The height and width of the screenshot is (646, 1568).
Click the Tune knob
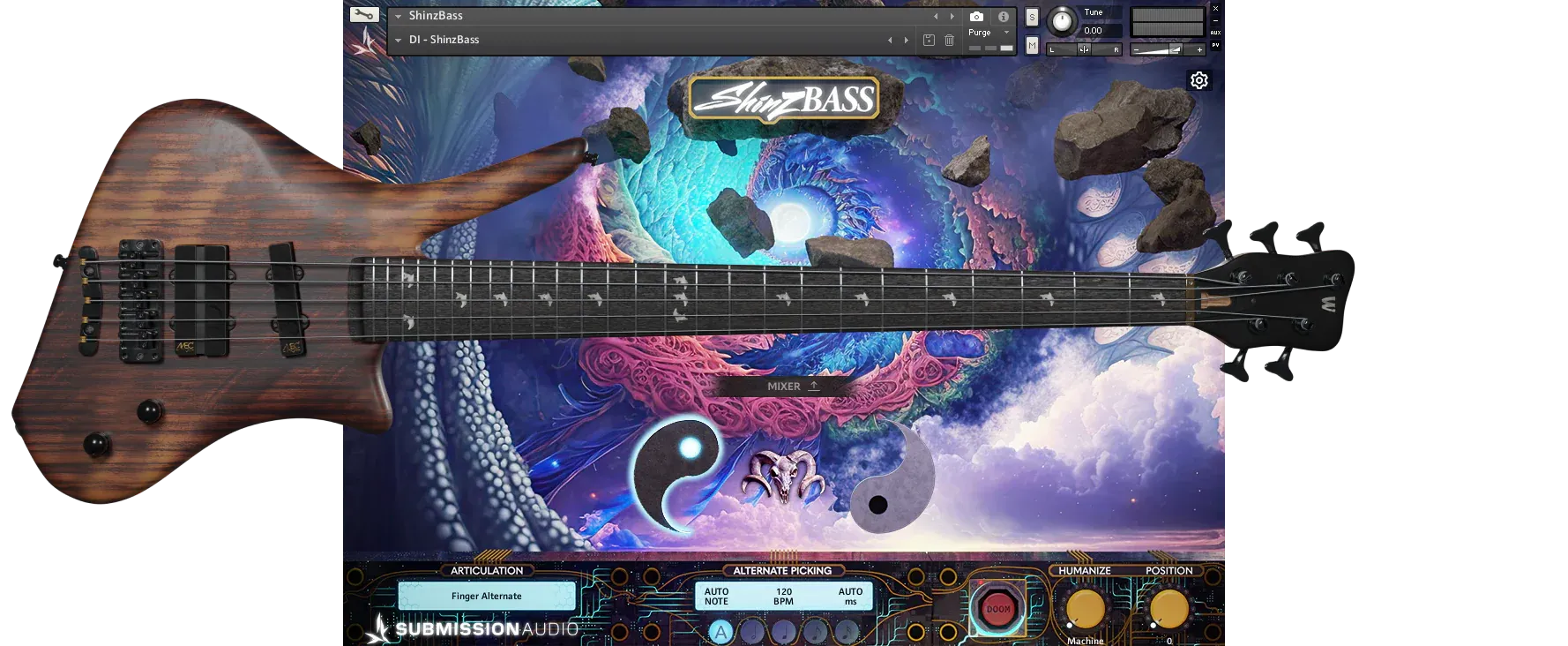point(1062,21)
